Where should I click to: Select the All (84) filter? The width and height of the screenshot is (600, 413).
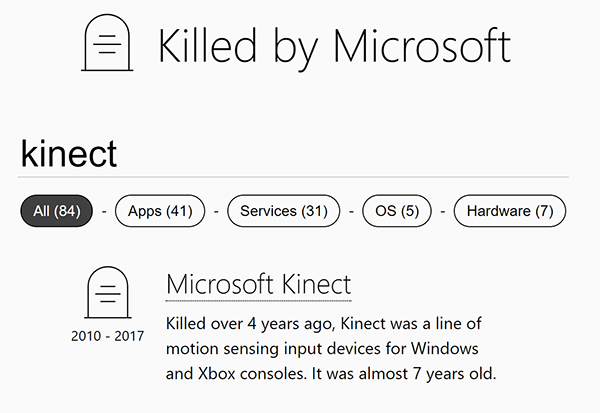click(x=57, y=211)
